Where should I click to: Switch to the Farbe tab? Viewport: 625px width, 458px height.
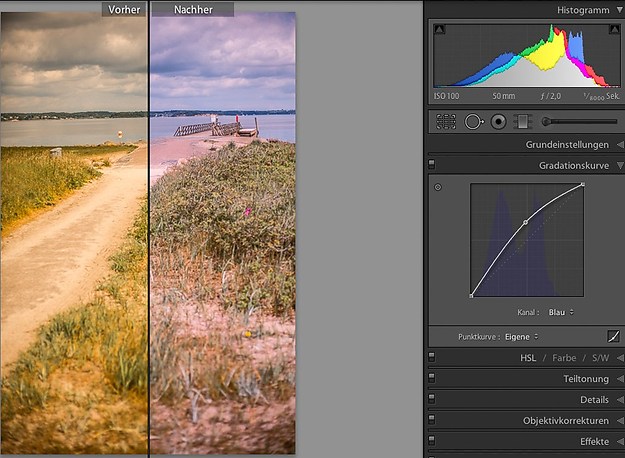[564, 358]
